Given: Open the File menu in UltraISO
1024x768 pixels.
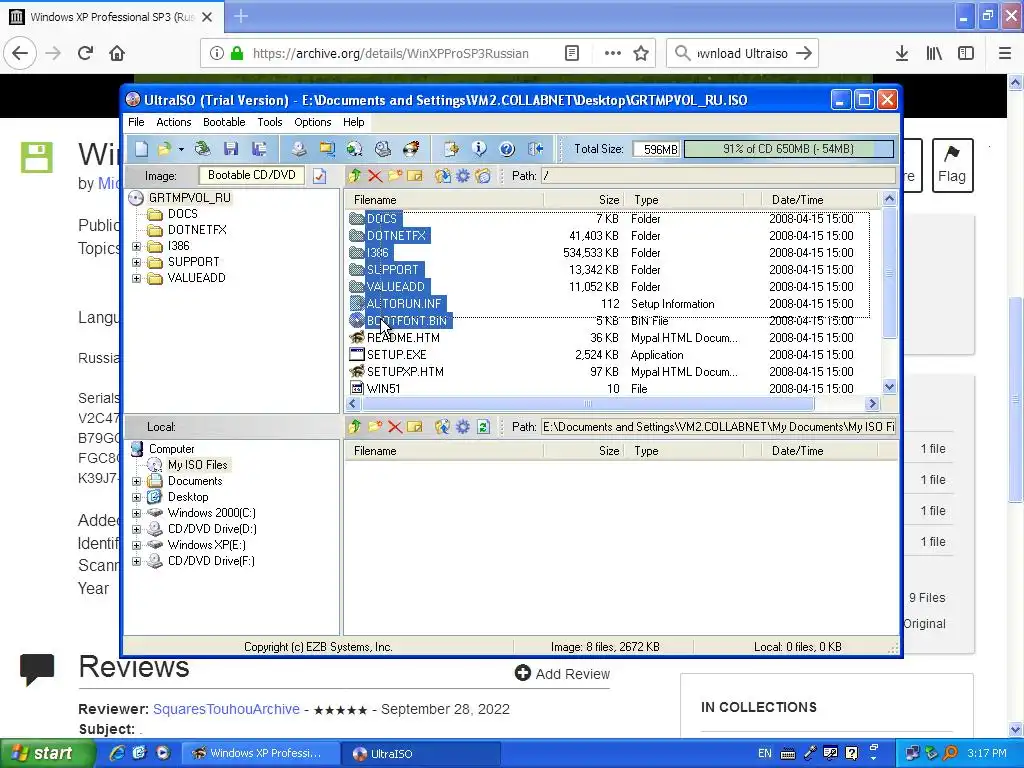Looking at the screenshot, I should (136, 122).
